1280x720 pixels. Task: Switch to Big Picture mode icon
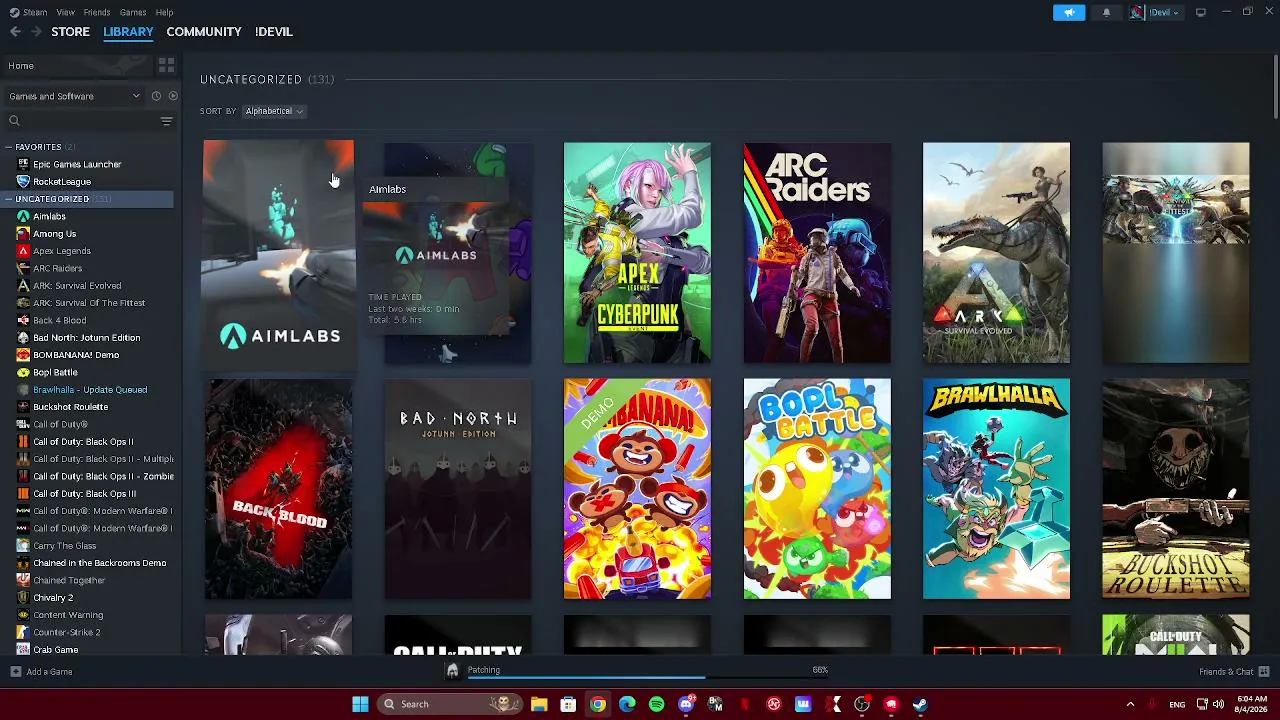[x=1201, y=12]
